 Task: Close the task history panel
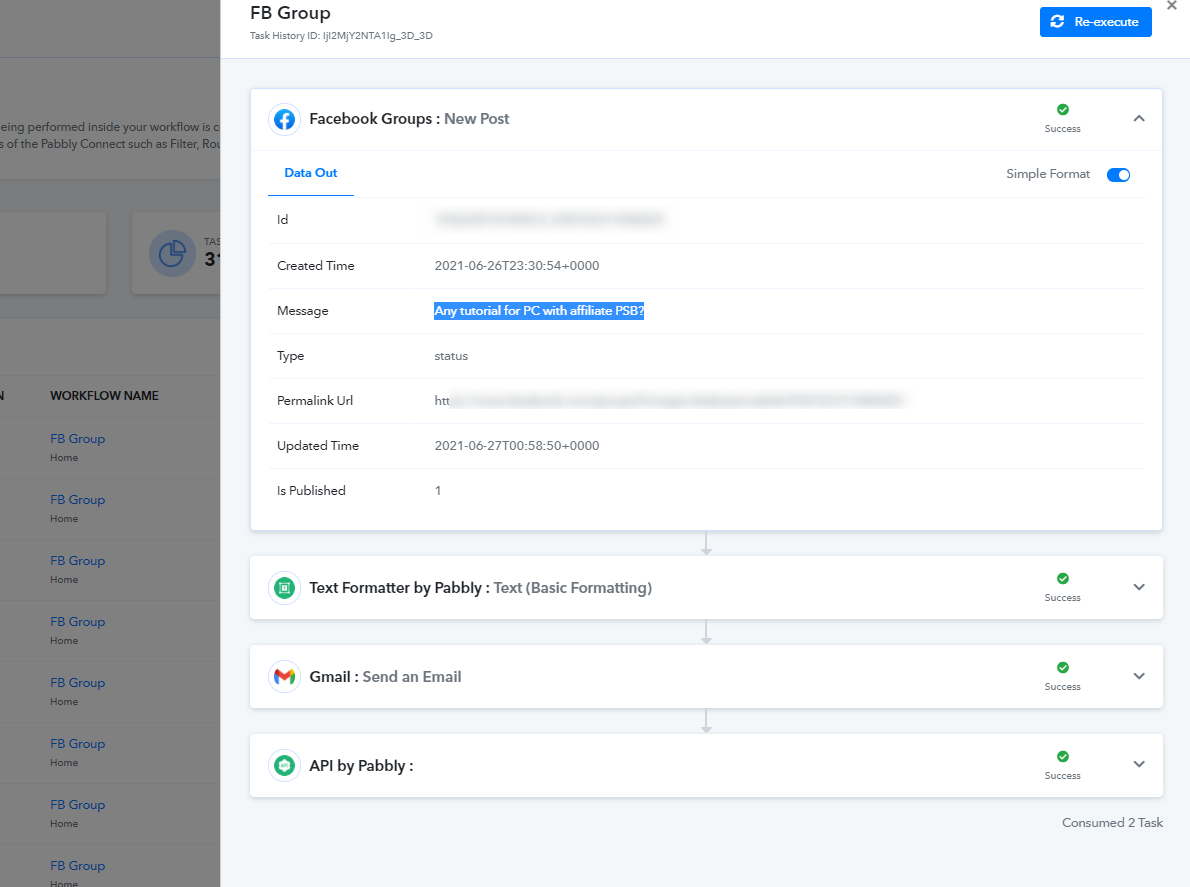1171,5
